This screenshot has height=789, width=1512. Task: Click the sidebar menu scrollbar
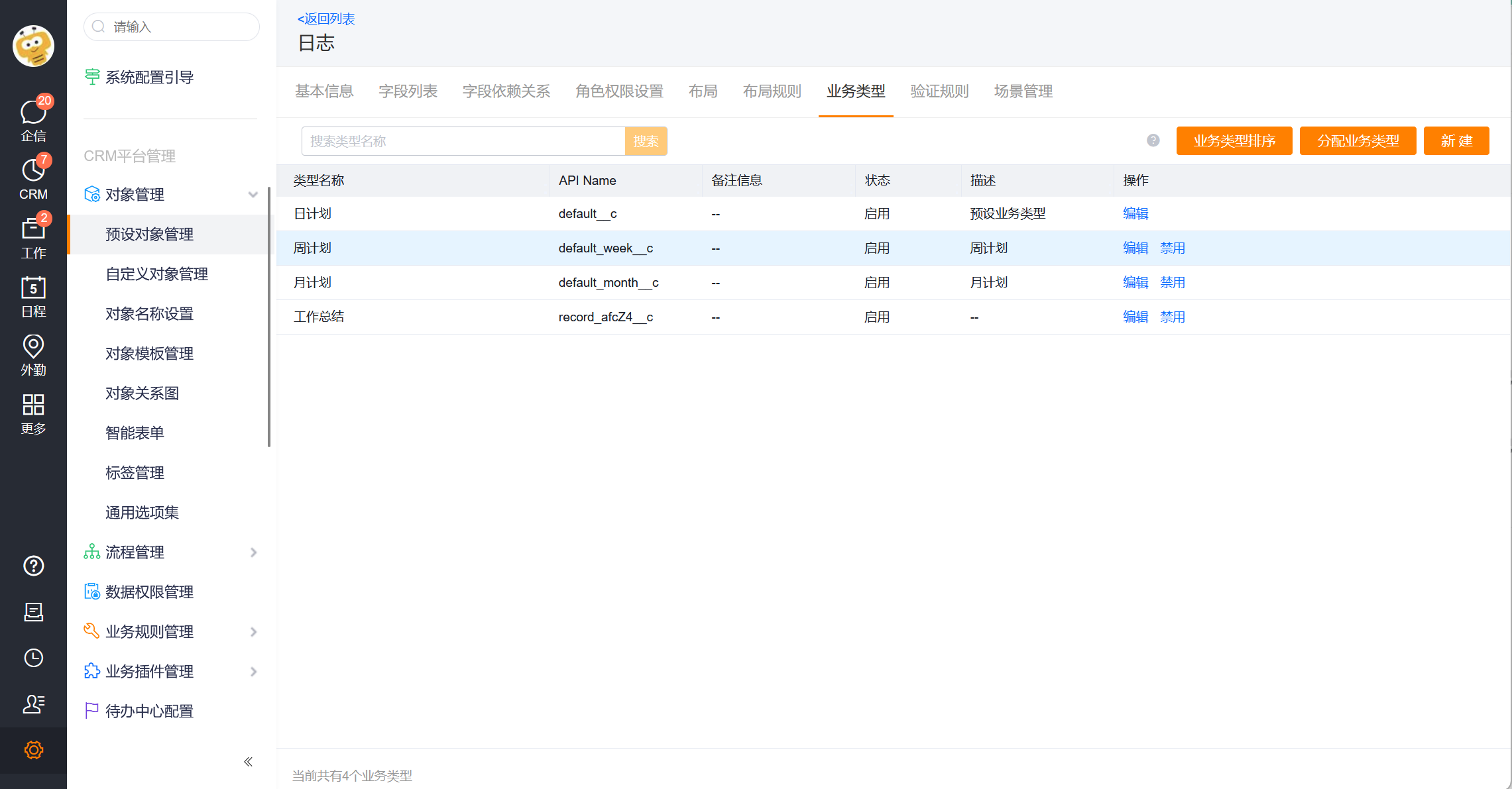point(269,317)
